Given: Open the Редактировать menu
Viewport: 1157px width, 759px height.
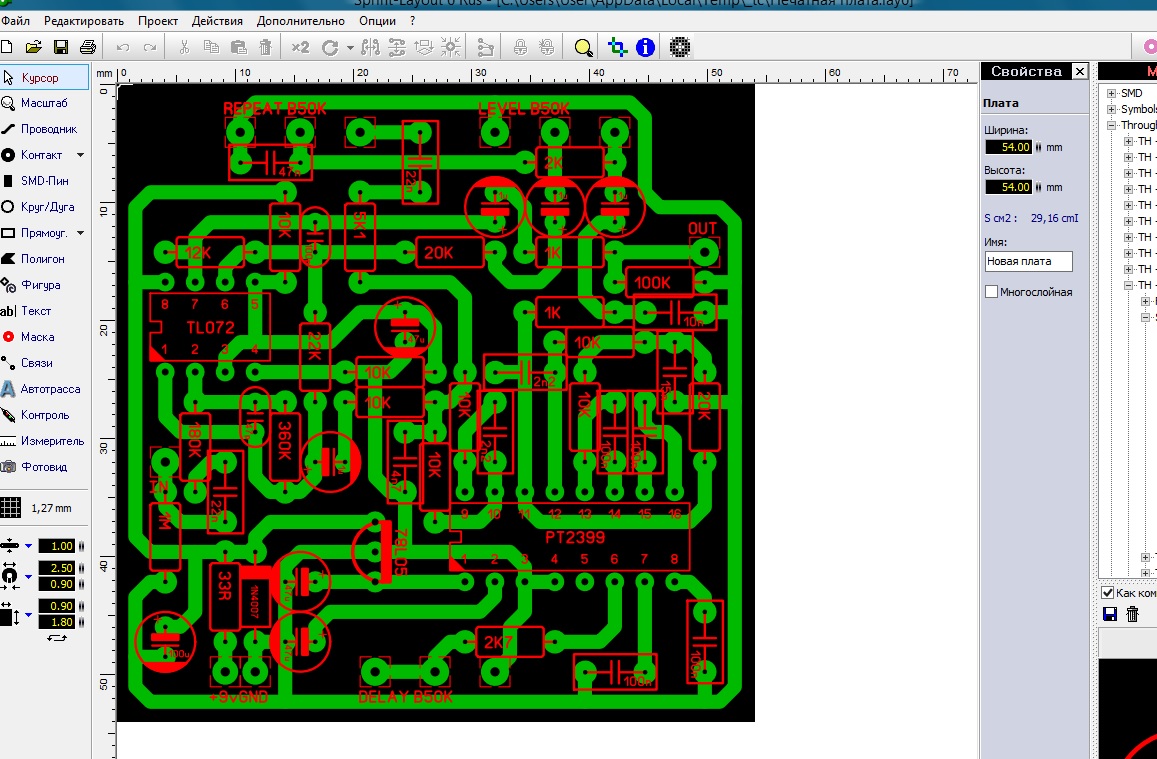Looking at the screenshot, I should (x=84, y=21).
